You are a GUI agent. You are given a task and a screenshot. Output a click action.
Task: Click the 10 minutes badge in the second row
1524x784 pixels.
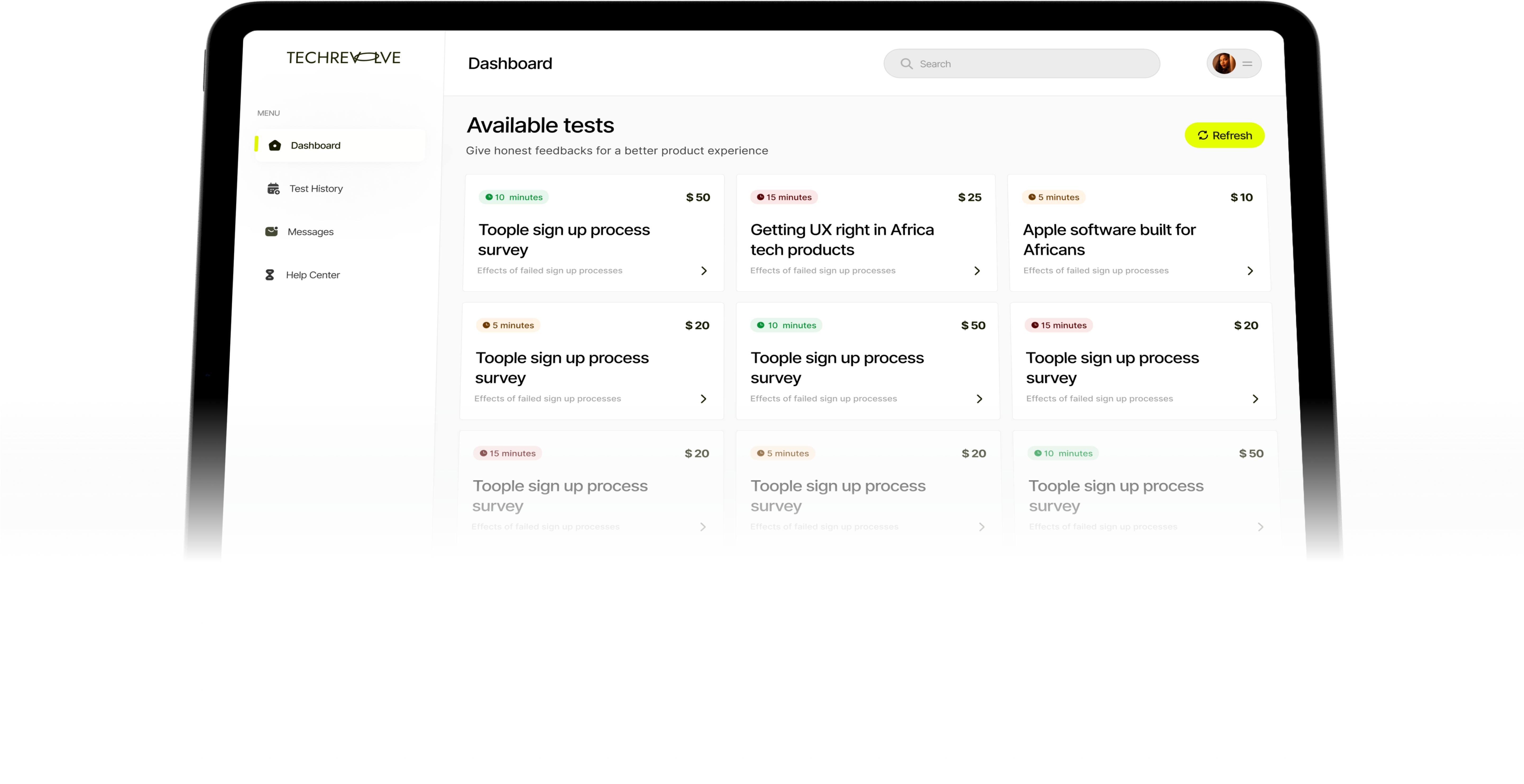[786, 325]
